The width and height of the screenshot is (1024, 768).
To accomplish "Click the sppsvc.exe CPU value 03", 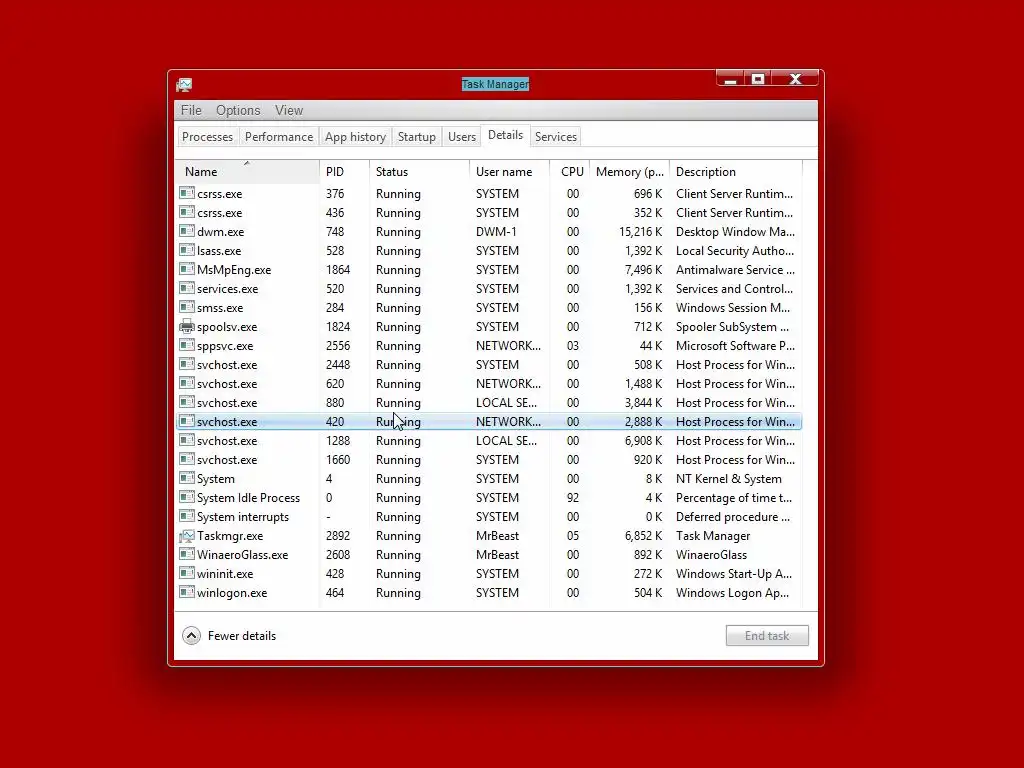I will 573,345.
